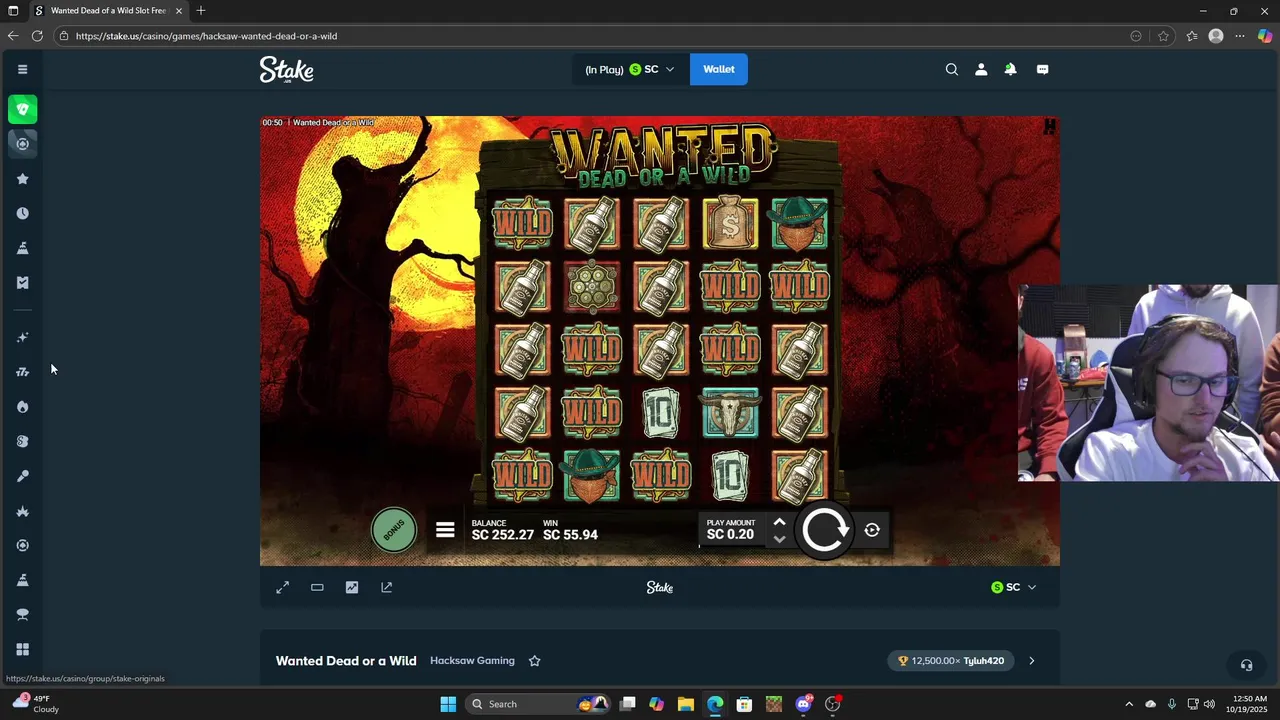Viewport: 1280px width, 720px height.
Task: Open Discord from the taskbar
Action: coord(803,704)
